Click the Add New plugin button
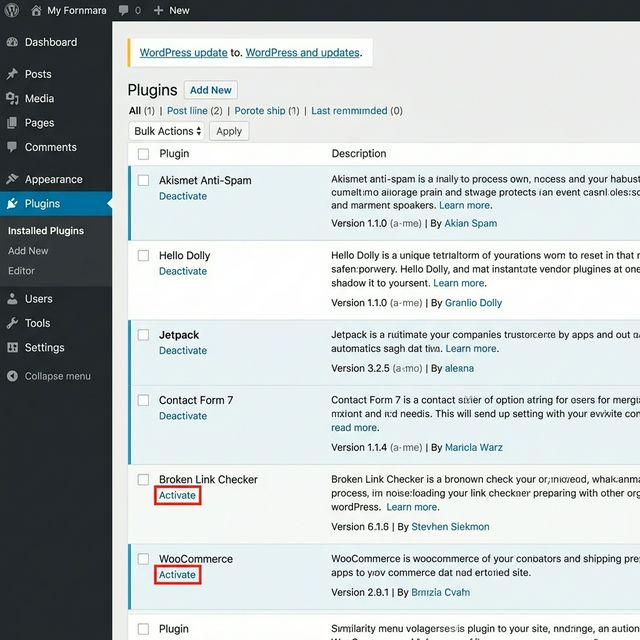Viewport: 640px width, 640px height. point(210,90)
